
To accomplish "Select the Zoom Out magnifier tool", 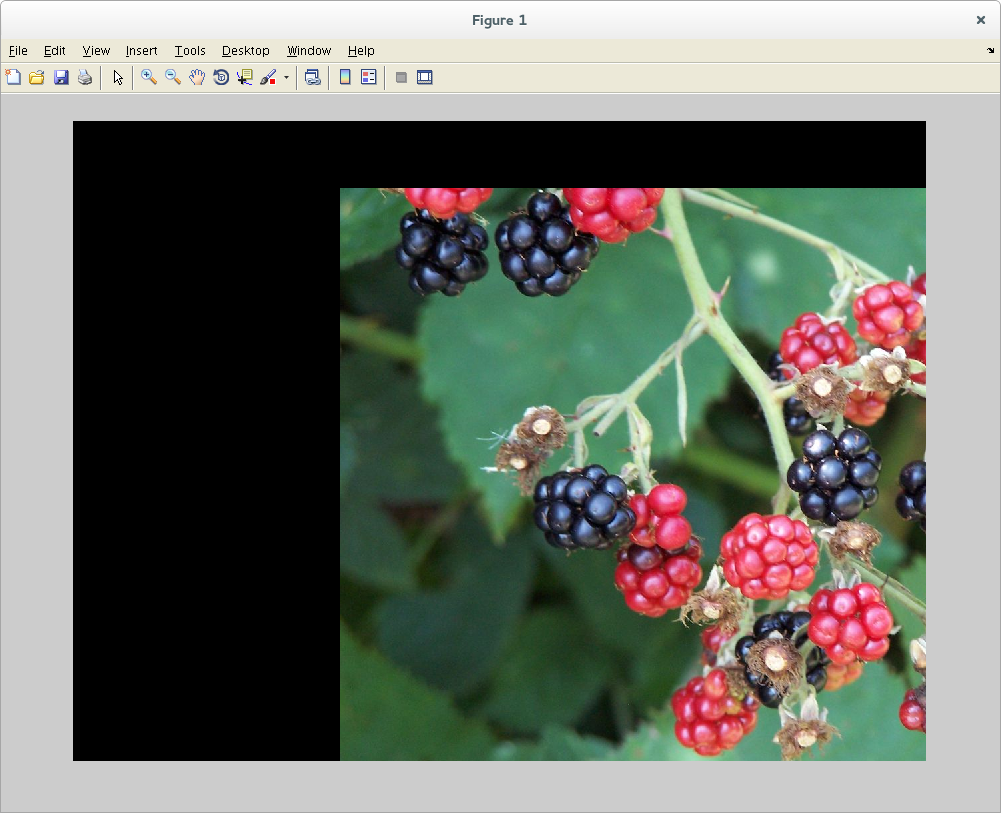I will click(x=173, y=77).
